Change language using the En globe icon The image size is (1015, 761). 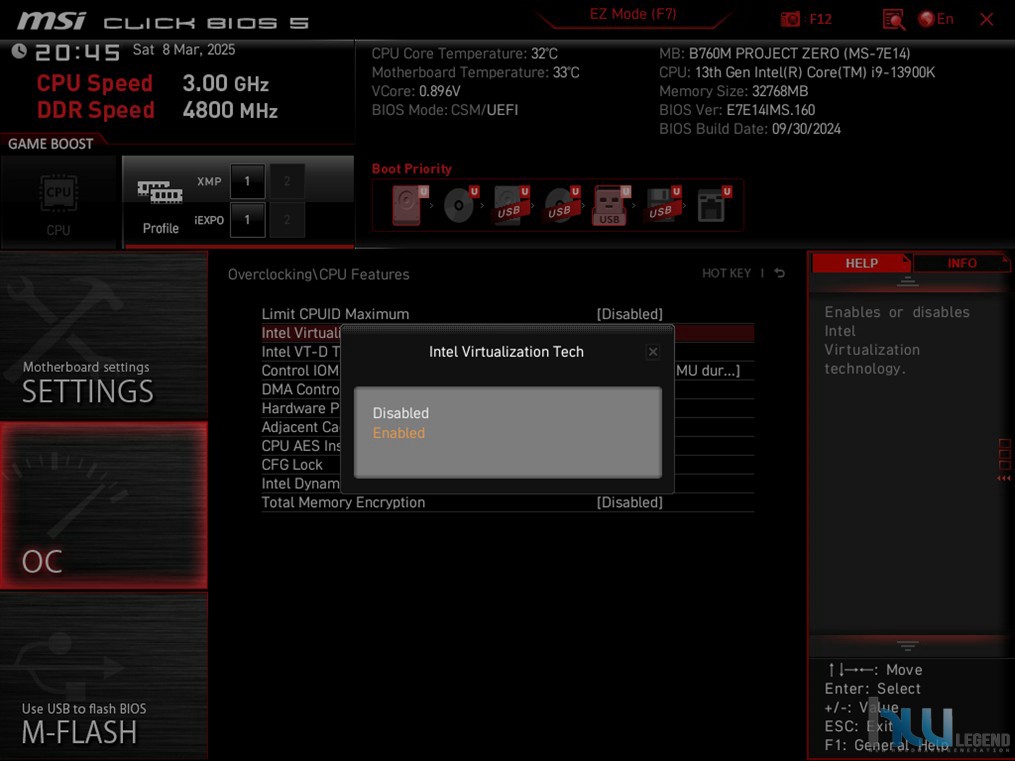936,19
